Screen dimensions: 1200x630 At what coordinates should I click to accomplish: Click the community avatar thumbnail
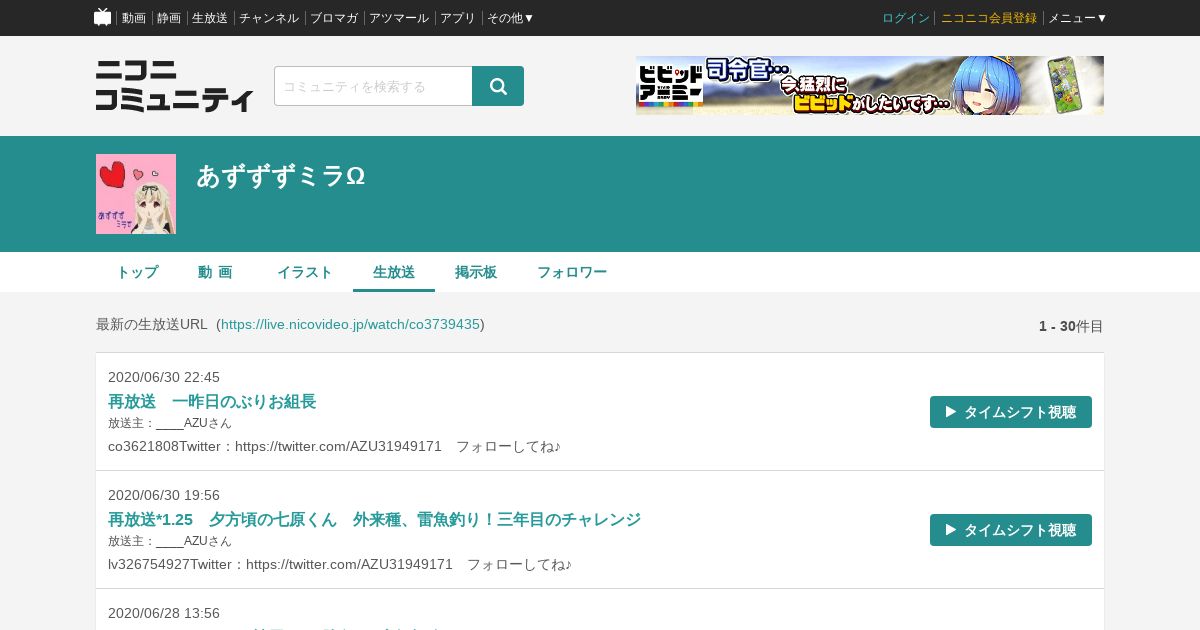click(x=136, y=194)
